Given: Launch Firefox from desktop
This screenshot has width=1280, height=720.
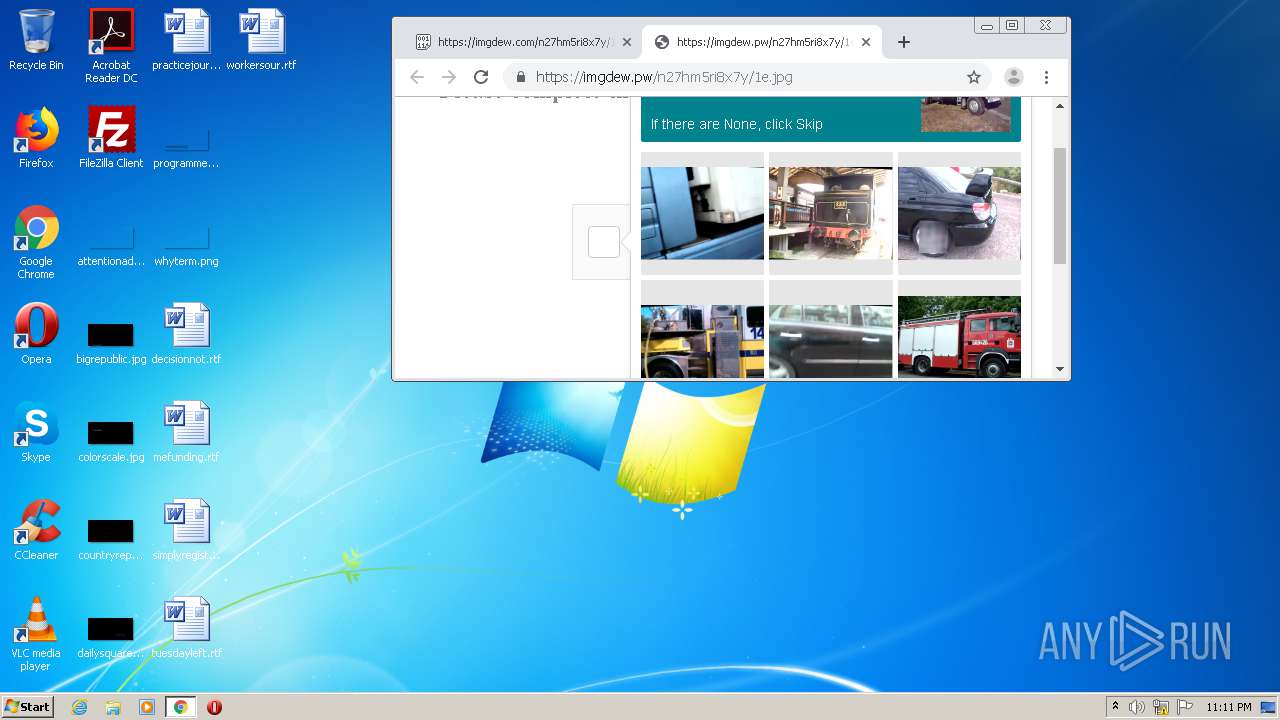Looking at the screenshot, I should (x=36, y=138).
